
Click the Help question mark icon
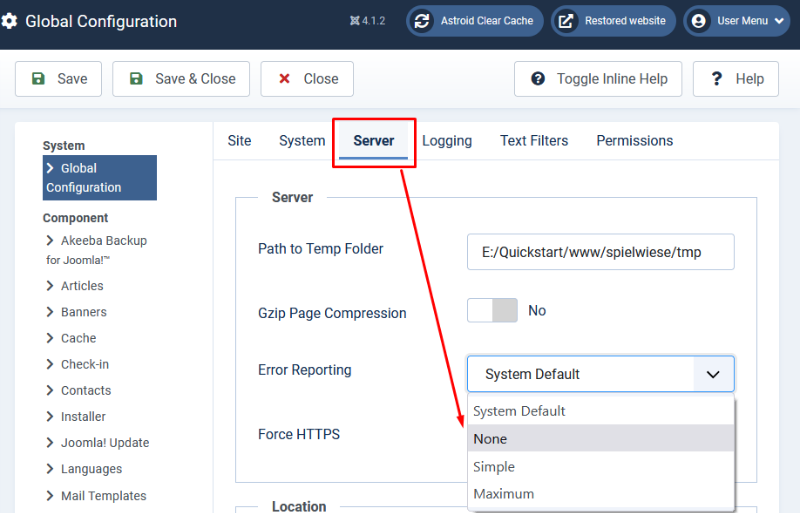pos(717,79)
